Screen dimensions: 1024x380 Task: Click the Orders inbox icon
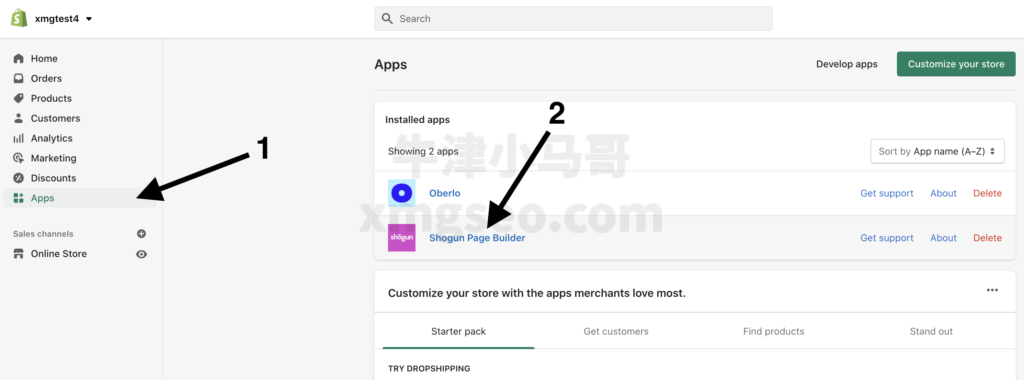tap(19, 78)
